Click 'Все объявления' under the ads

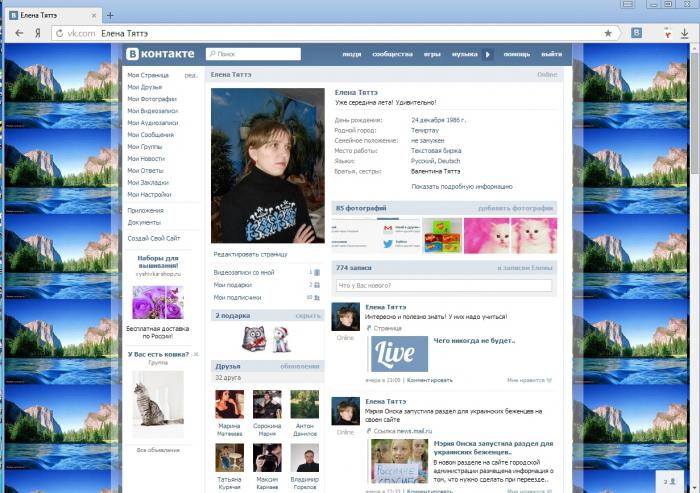click(158, 450)
